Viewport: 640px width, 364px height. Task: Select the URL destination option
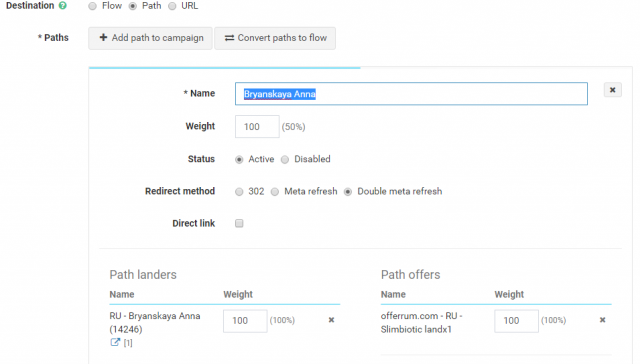pos(172,6)
